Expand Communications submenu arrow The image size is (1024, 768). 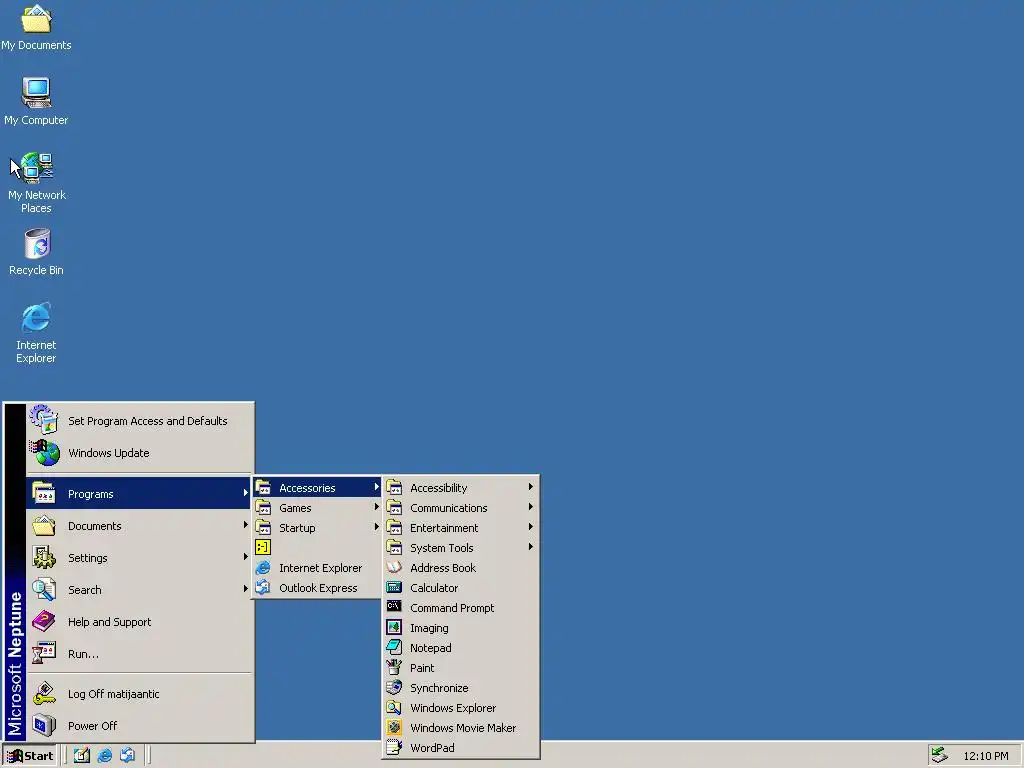coord(531,507)
